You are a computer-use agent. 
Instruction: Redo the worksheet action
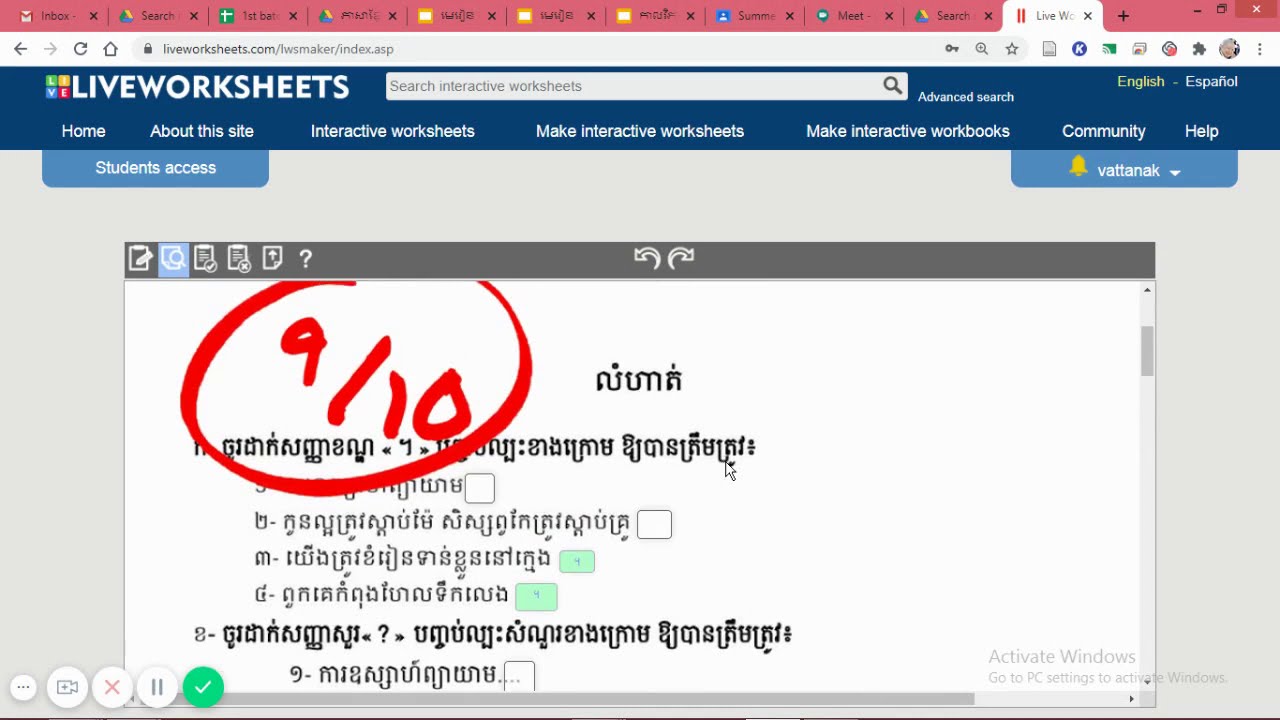[681, 258]
